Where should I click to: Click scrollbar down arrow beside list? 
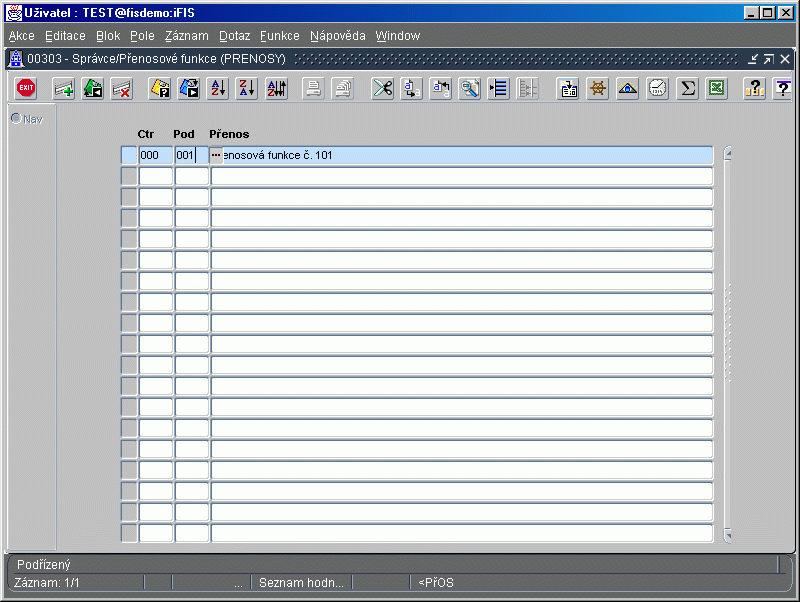pyautogui.click(x=728, y=535)
